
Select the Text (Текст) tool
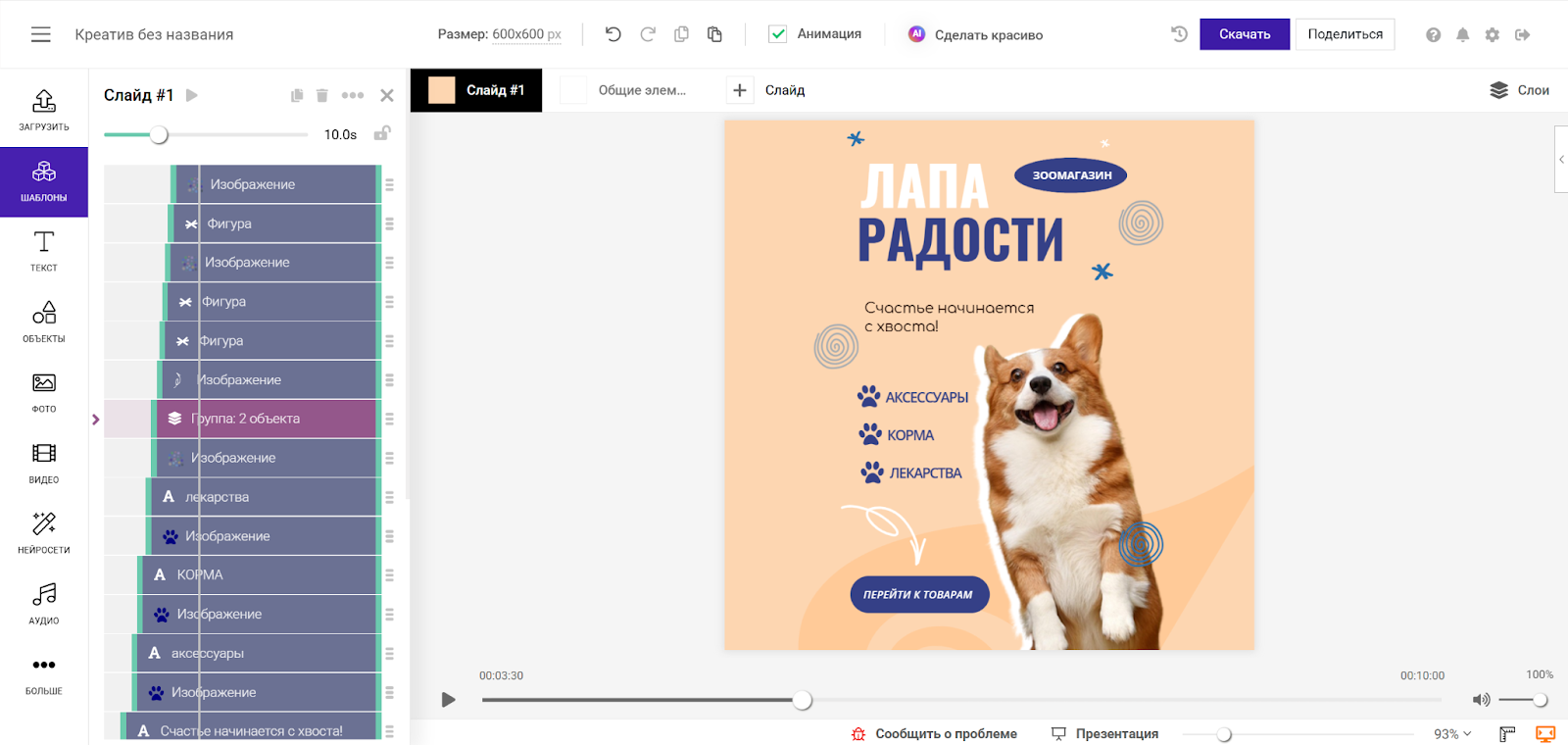[x=44, y=251]
